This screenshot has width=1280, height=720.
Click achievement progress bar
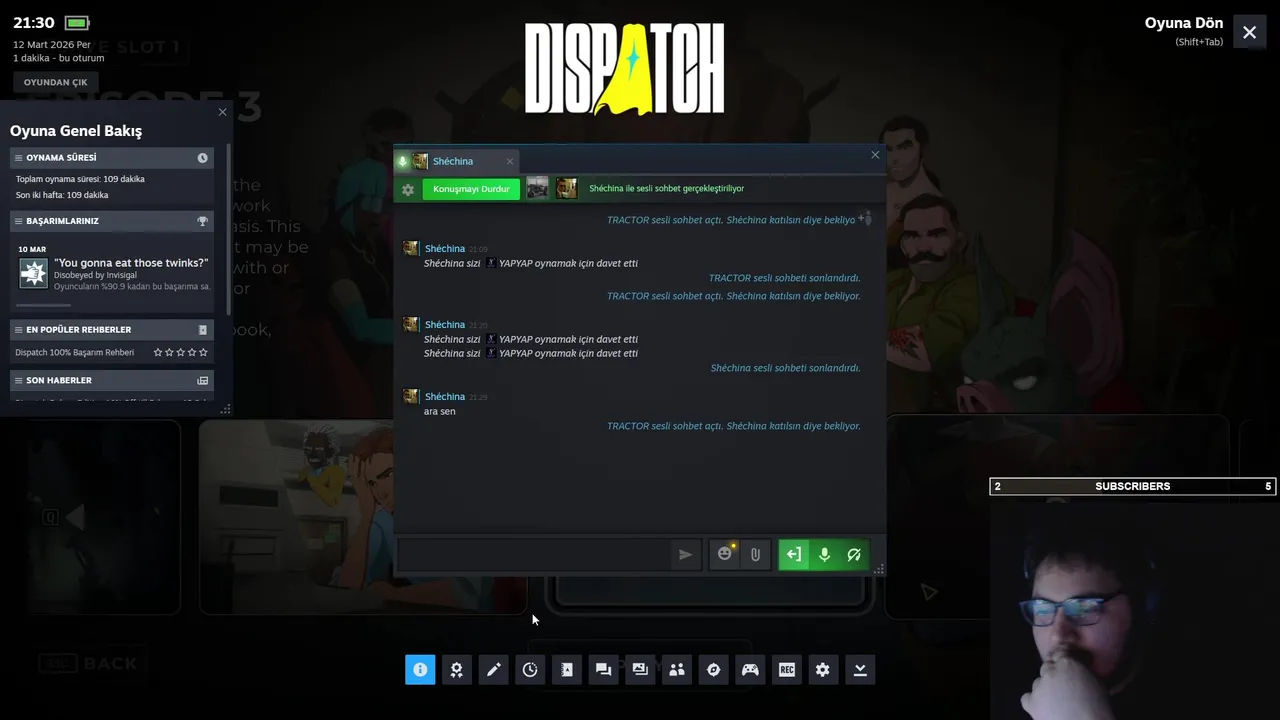pyautogui.click(x=44, y=305)
